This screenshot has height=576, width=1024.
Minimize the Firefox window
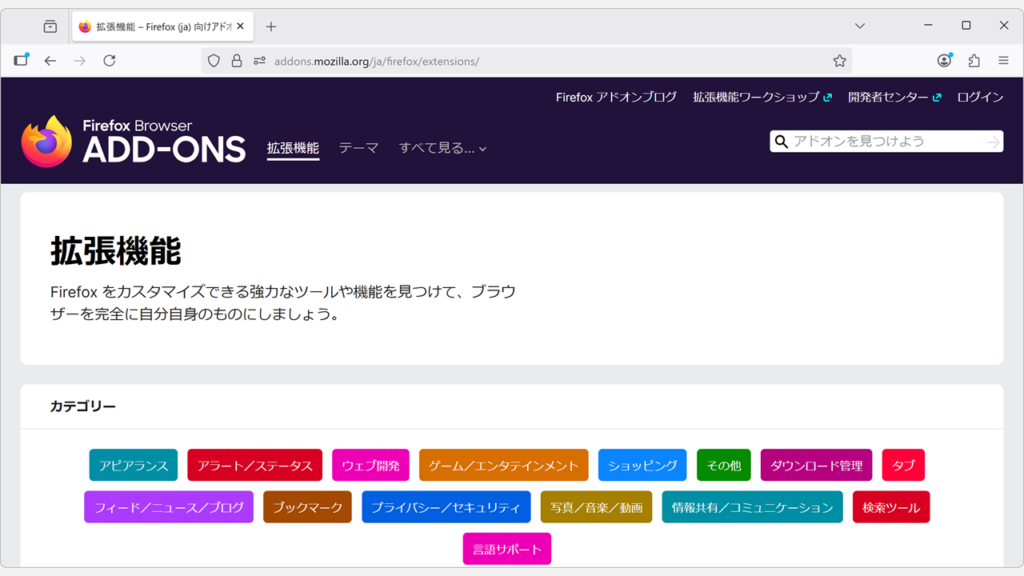click(928, 25)
